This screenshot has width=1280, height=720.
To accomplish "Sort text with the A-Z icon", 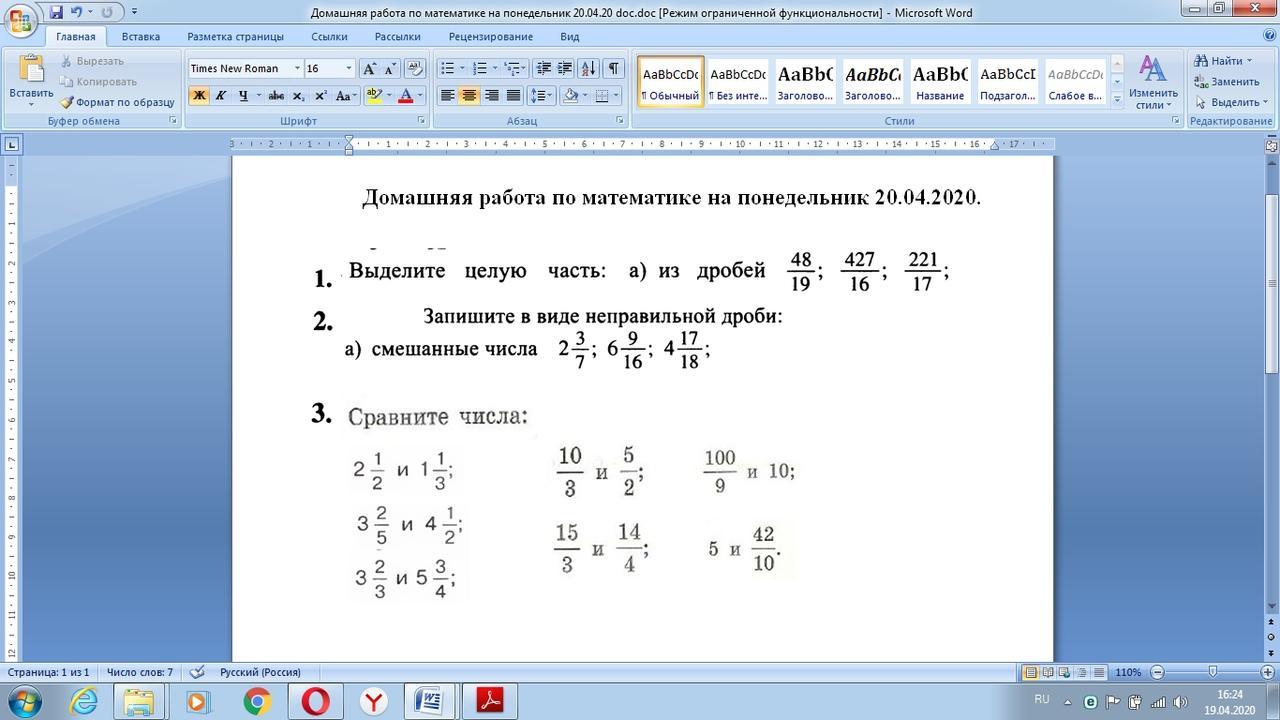I will 588,69.
